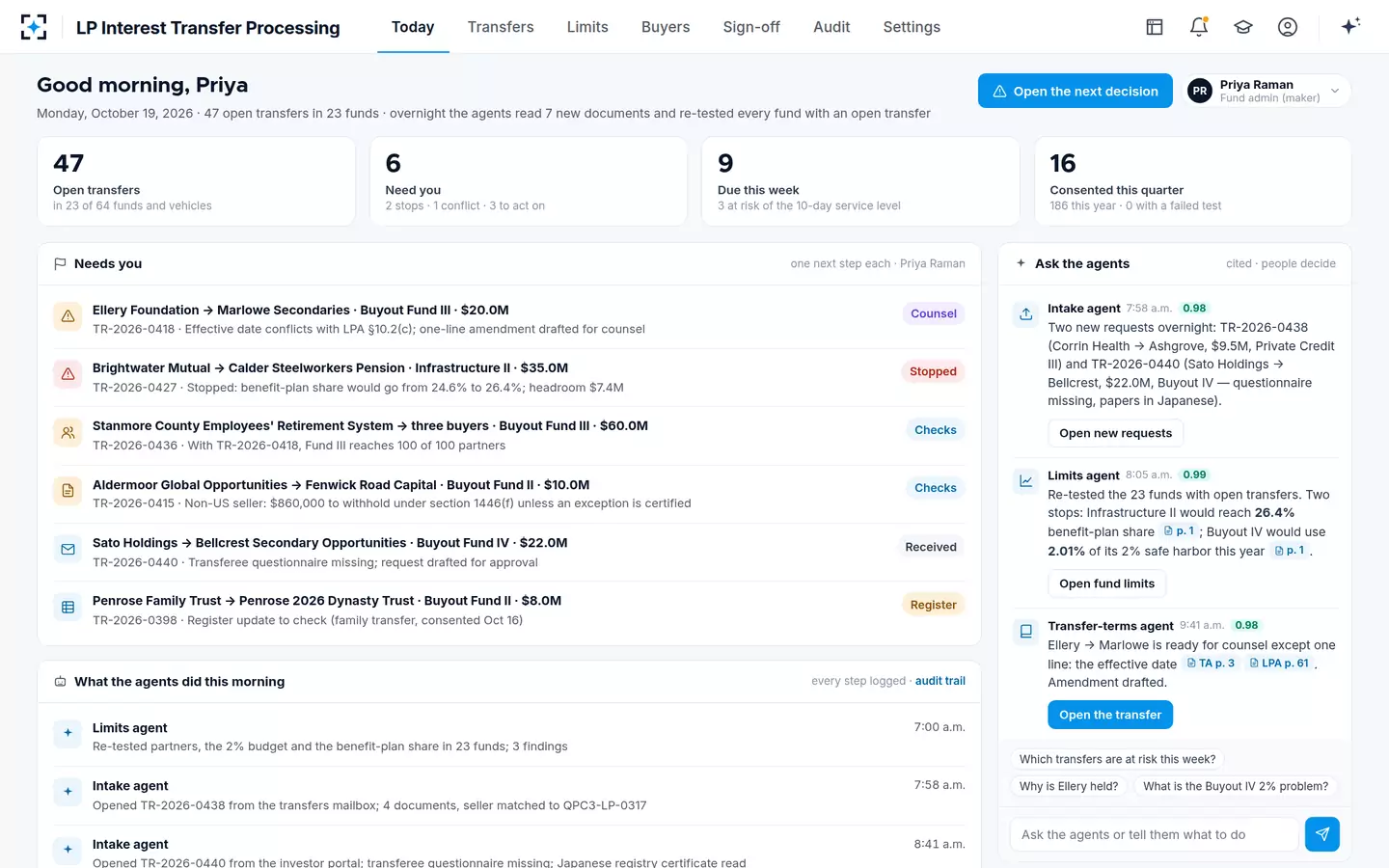
Task: Click the Transfer-terms agent book icon
Action: [1026, 631]
